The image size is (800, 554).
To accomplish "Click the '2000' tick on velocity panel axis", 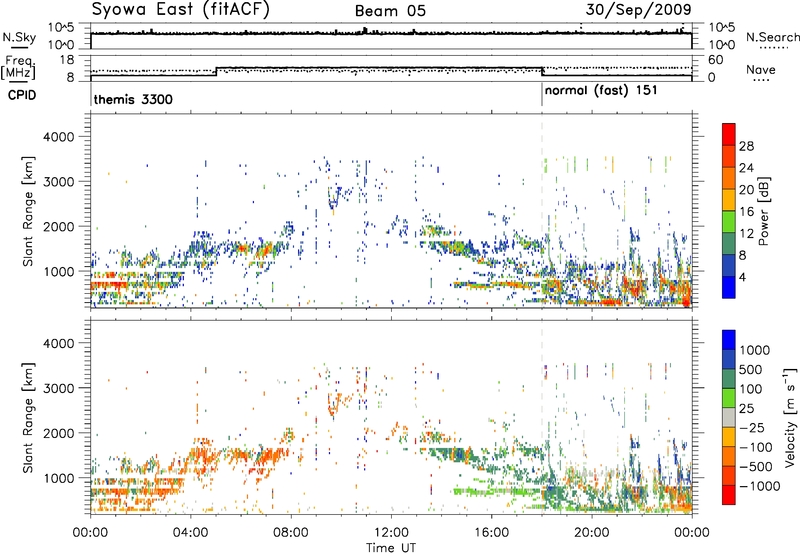I will point(58,433).
